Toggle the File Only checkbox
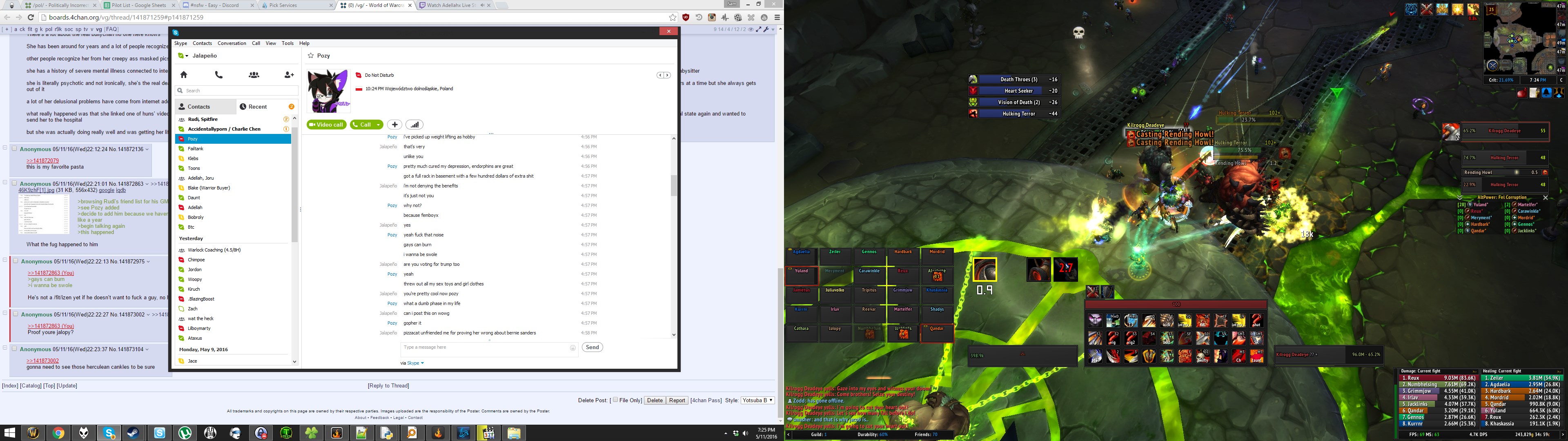Image resolution: width=1568 pixels, height=441 pixels. (615, 400)
